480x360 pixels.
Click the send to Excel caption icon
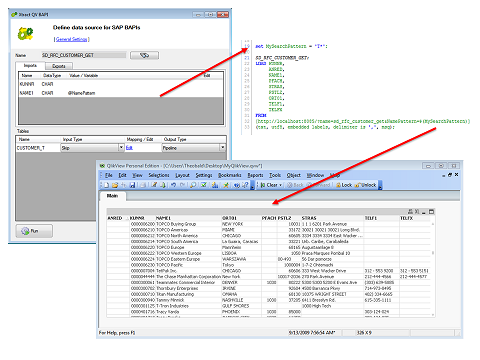pyautogui.click(x=417, y=212)
